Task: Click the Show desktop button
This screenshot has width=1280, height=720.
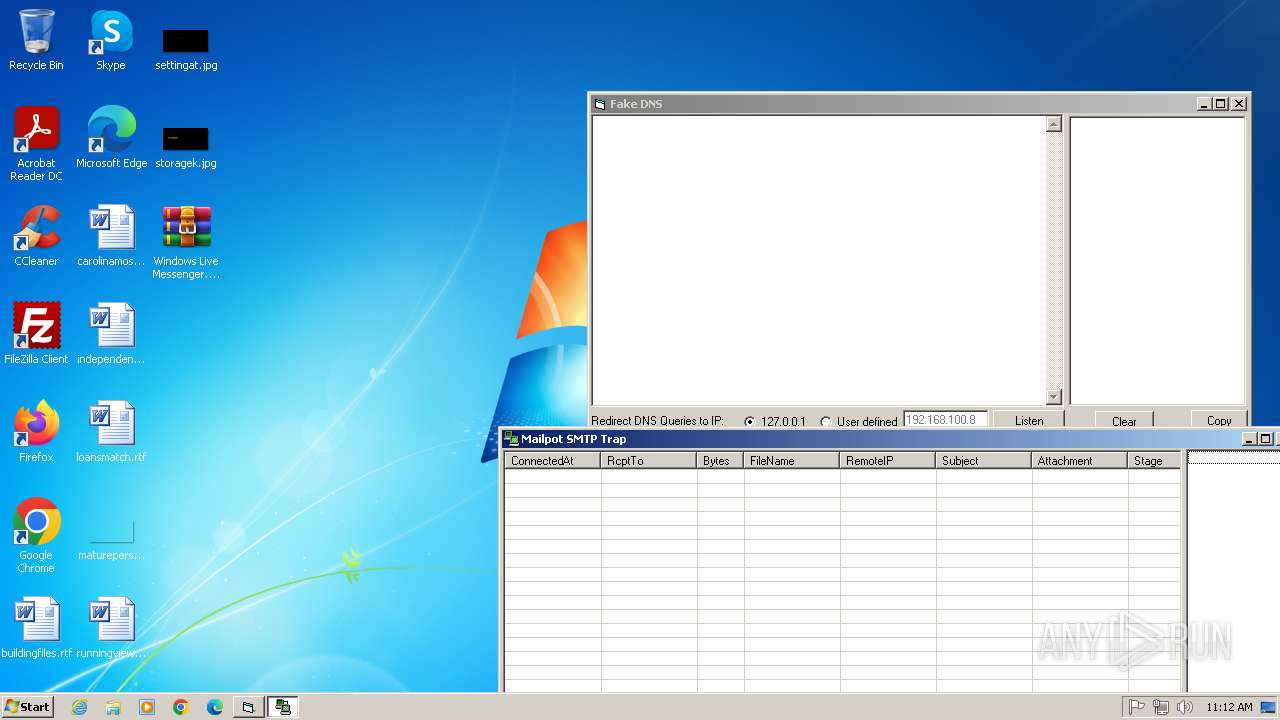Action: 1270,707
